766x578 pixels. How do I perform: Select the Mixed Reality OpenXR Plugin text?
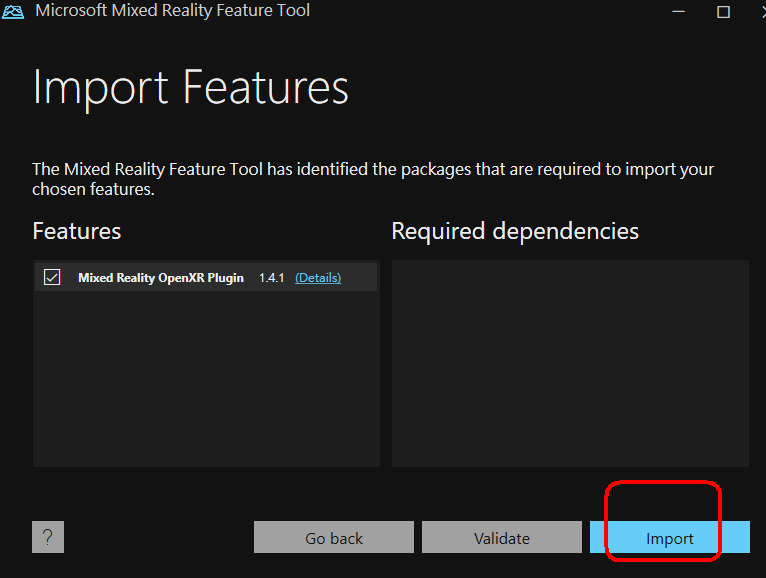161,278
